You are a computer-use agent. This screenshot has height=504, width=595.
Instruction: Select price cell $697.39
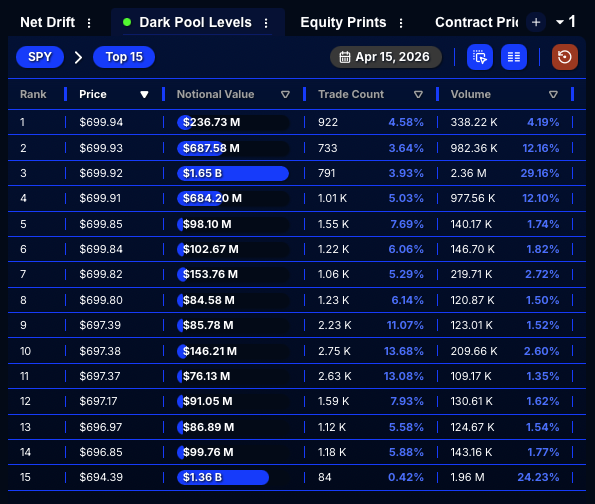pos(100,325)
